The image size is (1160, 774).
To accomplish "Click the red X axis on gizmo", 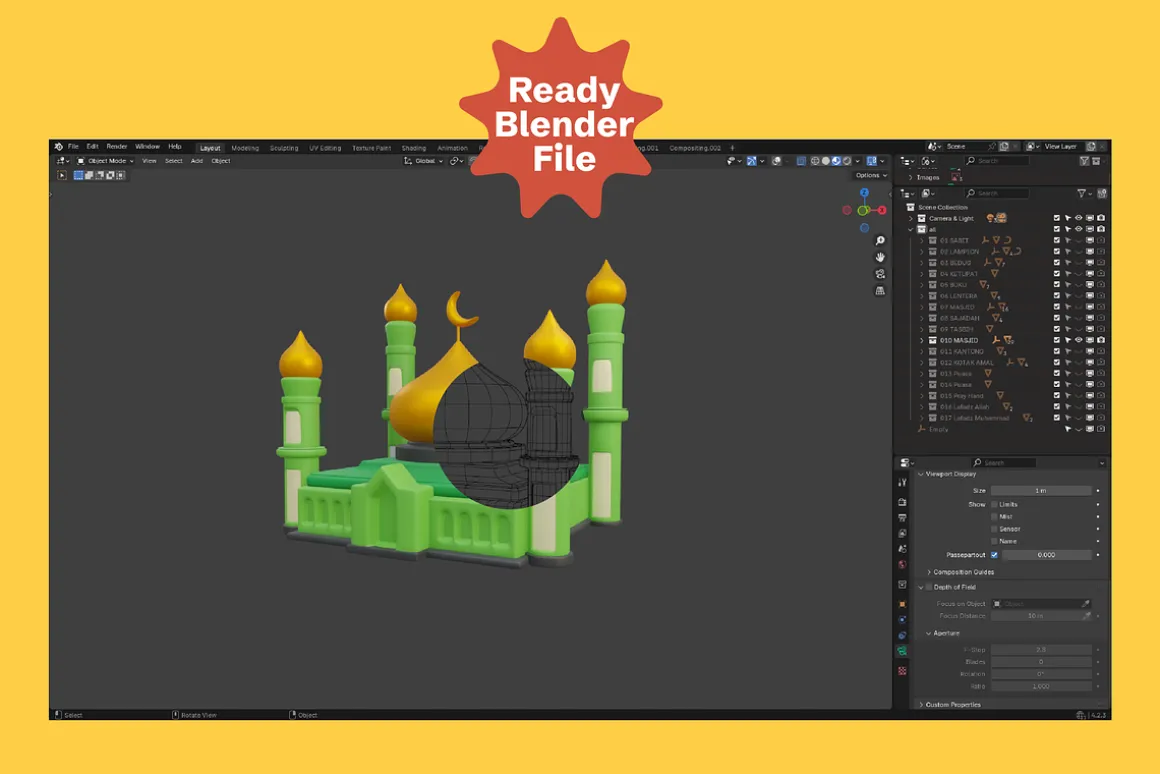I will click(x=882, y=210).
